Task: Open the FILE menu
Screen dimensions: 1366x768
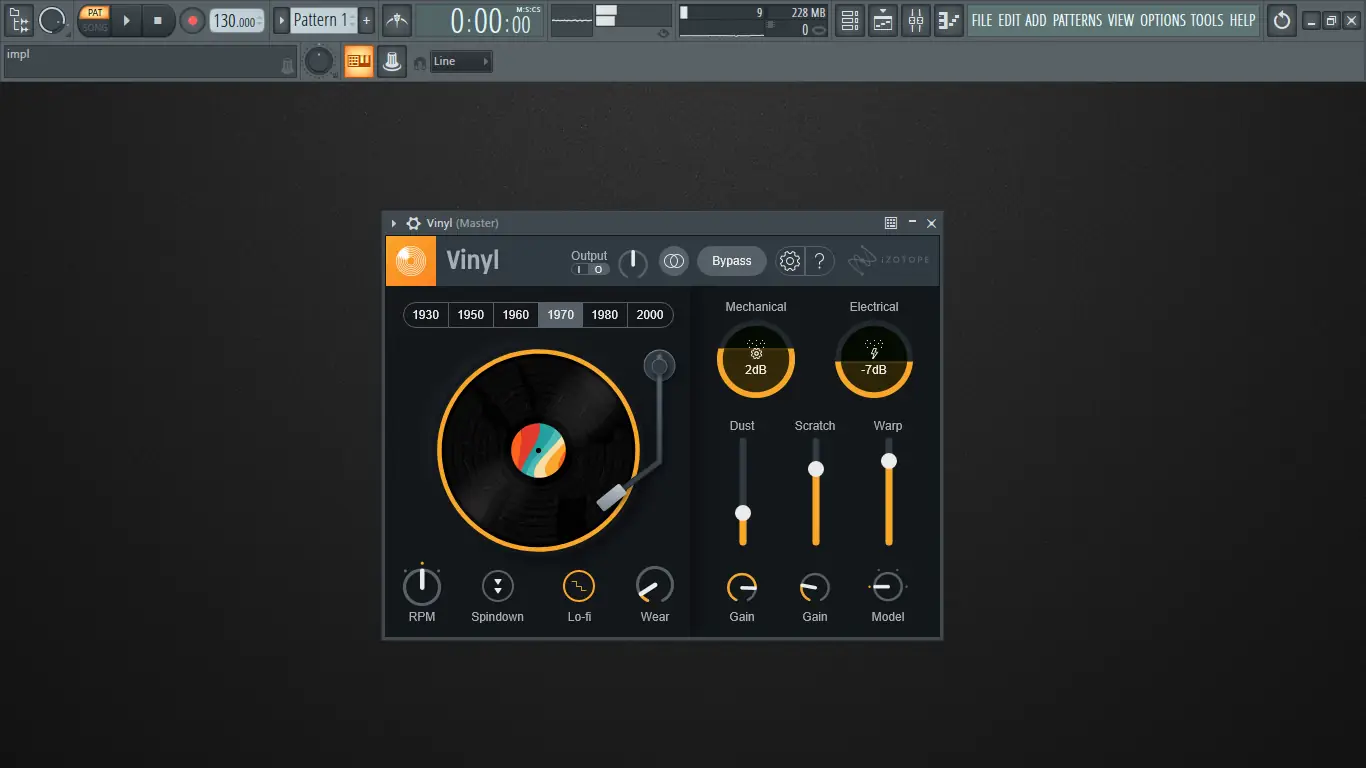Action: [x=982, y=20]
